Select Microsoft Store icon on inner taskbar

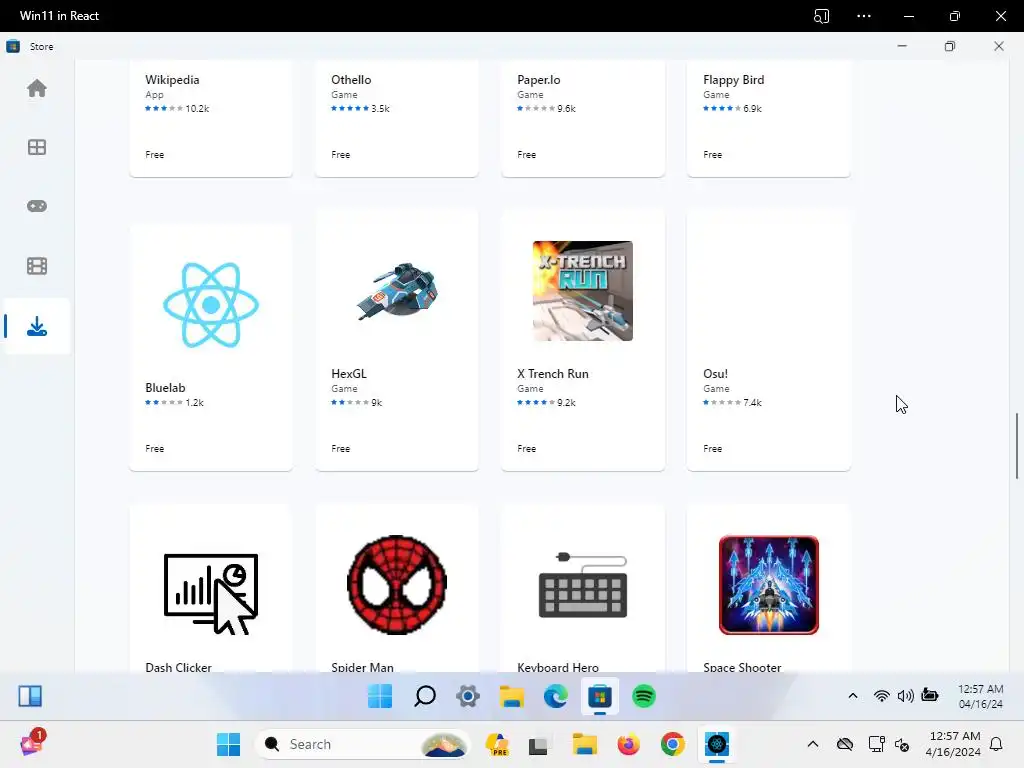(600, 696)
